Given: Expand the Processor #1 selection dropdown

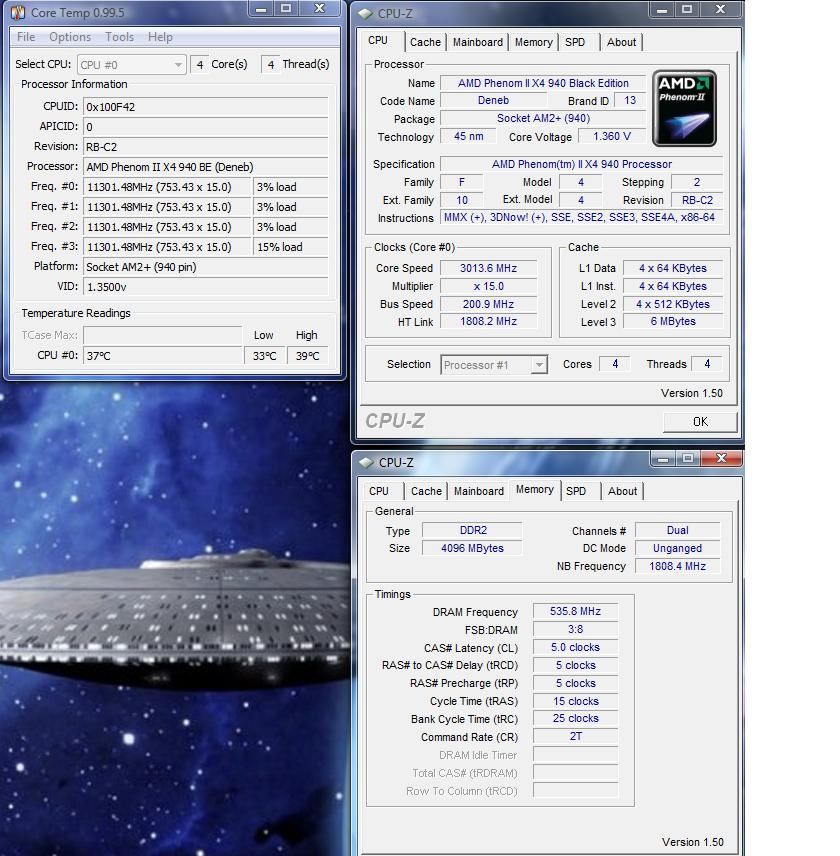Looking at the screenshot, I should [x=493, y=365].
